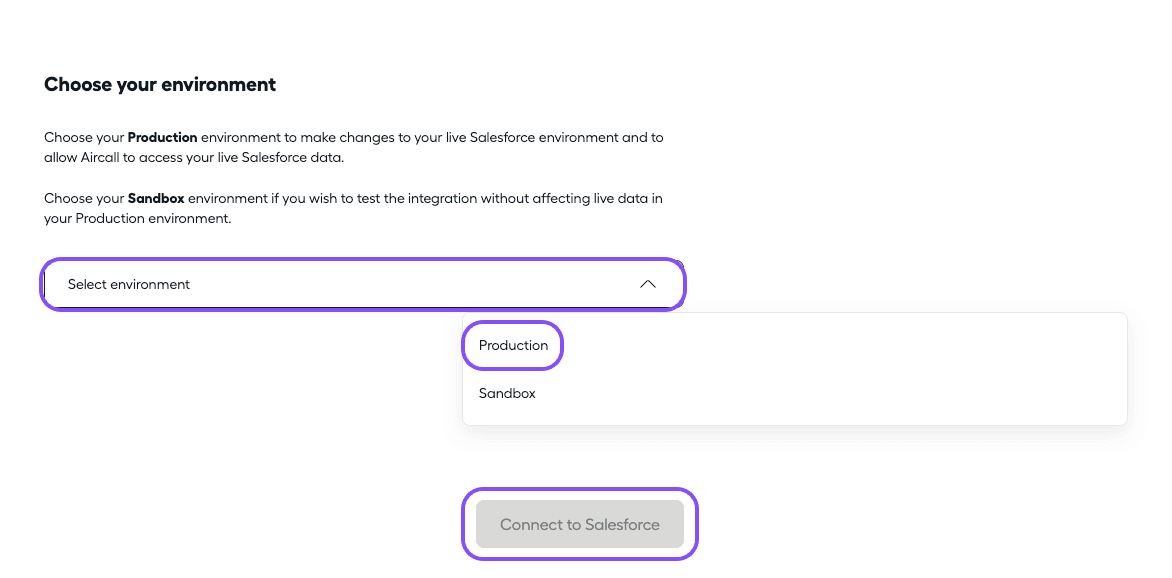
Task: Collapse the environment dropdown via the chevron
Action: tap(648, 284)
